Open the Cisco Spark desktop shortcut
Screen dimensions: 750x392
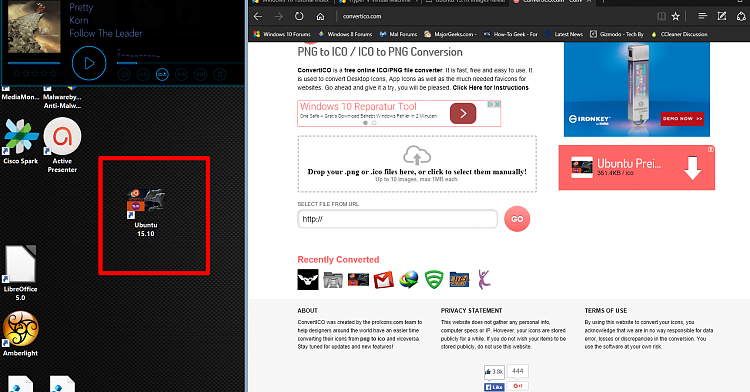pos(21,142)
